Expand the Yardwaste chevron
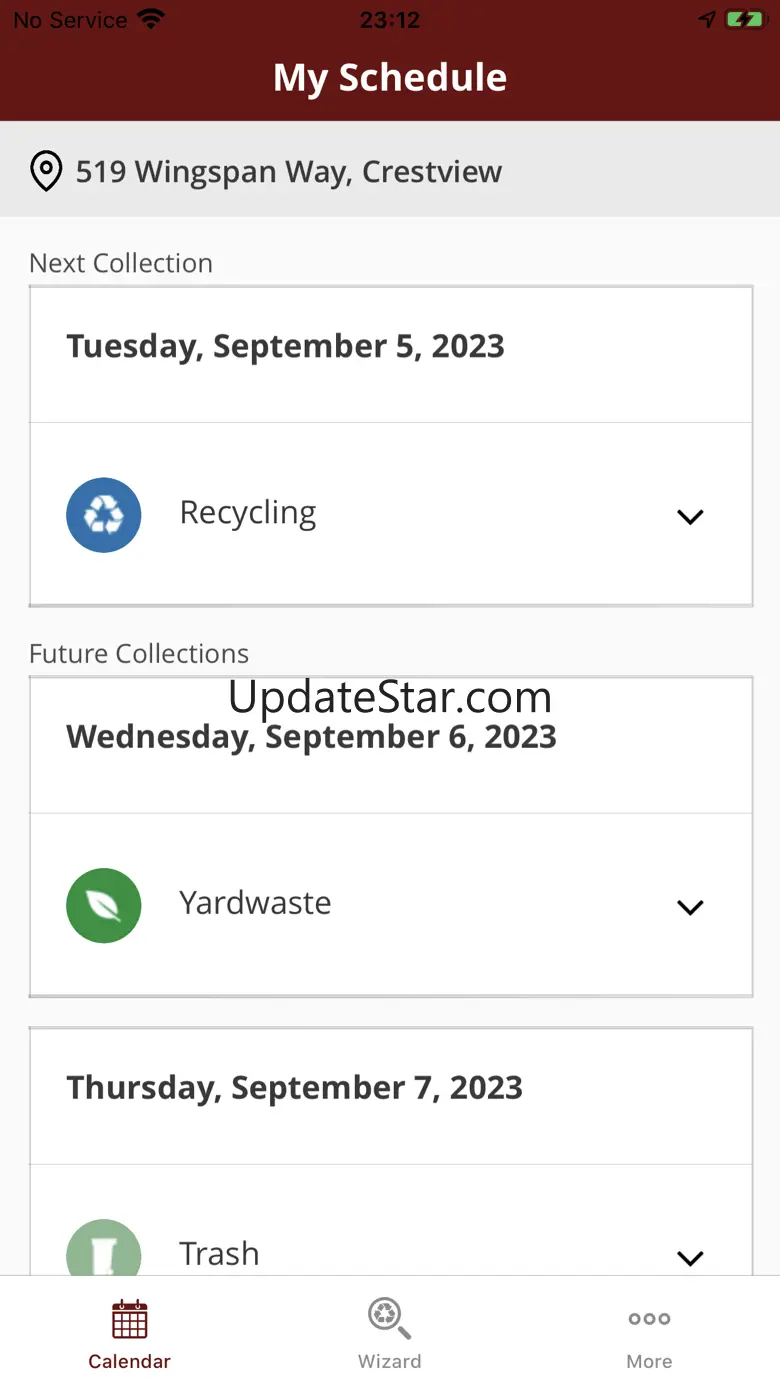 pyautogui.click(x=690, y=907)
